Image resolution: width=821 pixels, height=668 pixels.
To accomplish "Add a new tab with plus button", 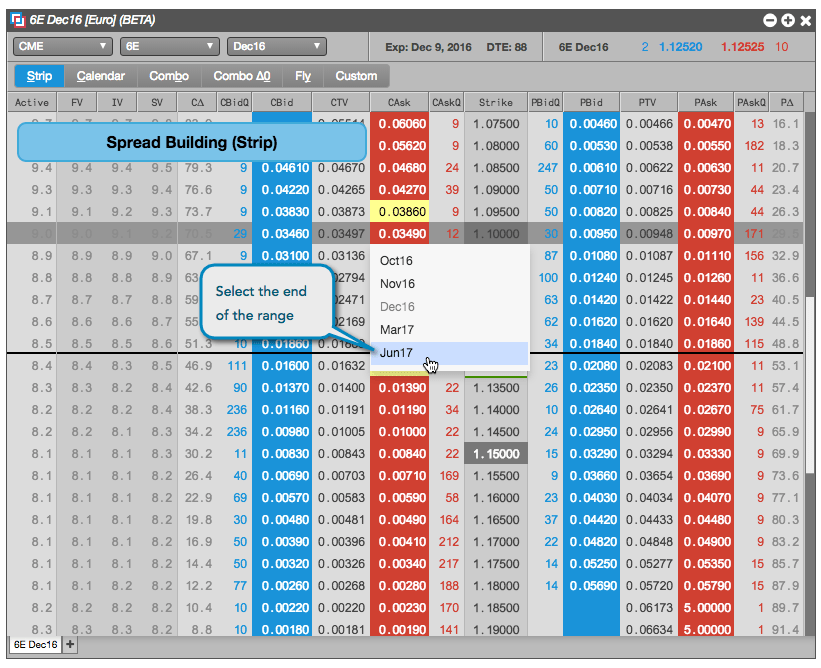I will click(70, 645).
